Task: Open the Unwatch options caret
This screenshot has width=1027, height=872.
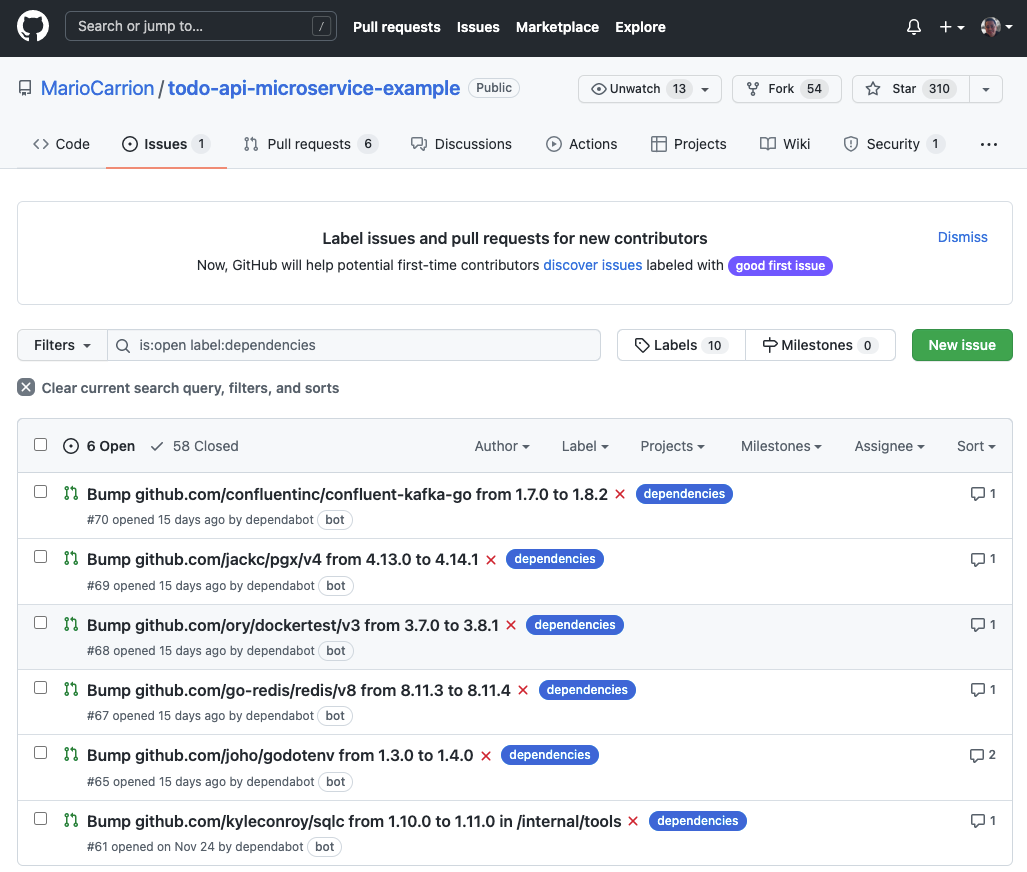Action: (x=705, y=89)
